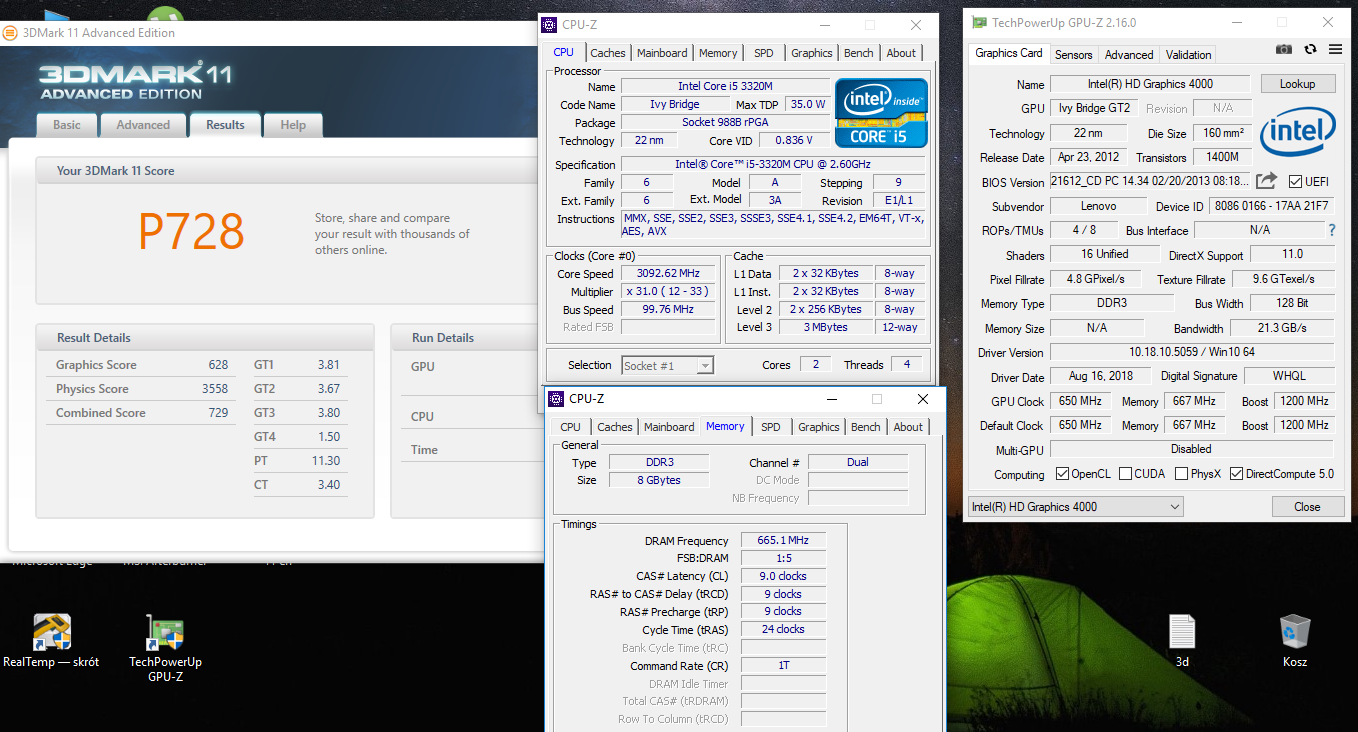
Task: Open the Caches tab in top CPU-Z
Action: pos(607,53)
